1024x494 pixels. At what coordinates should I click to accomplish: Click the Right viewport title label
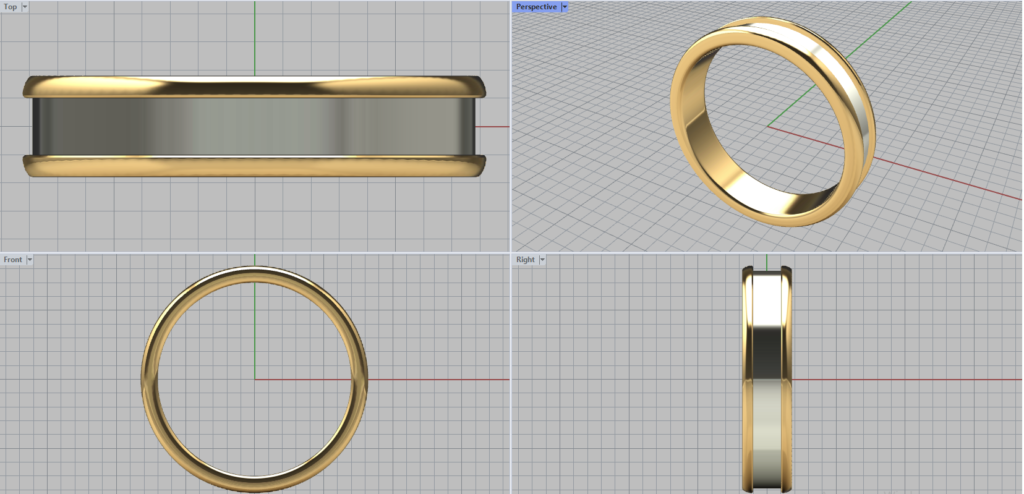coord(524,259)
